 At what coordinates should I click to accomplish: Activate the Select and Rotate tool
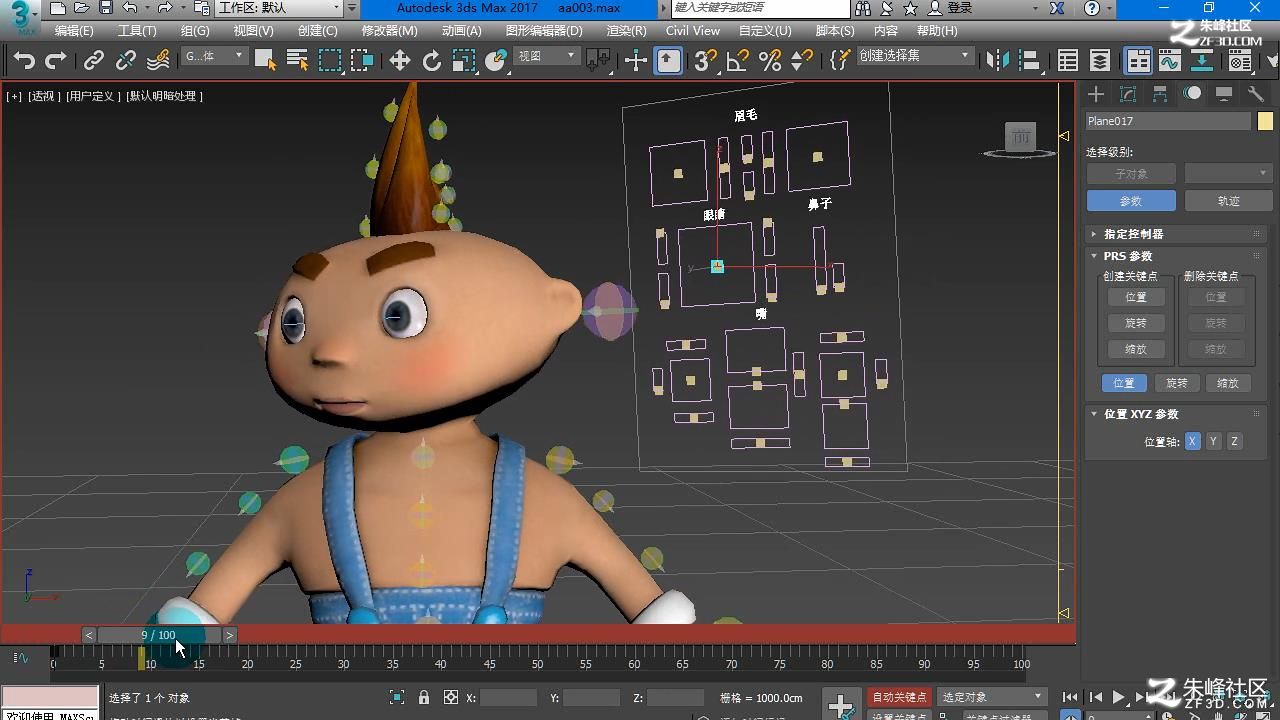(x=432, y=61)
